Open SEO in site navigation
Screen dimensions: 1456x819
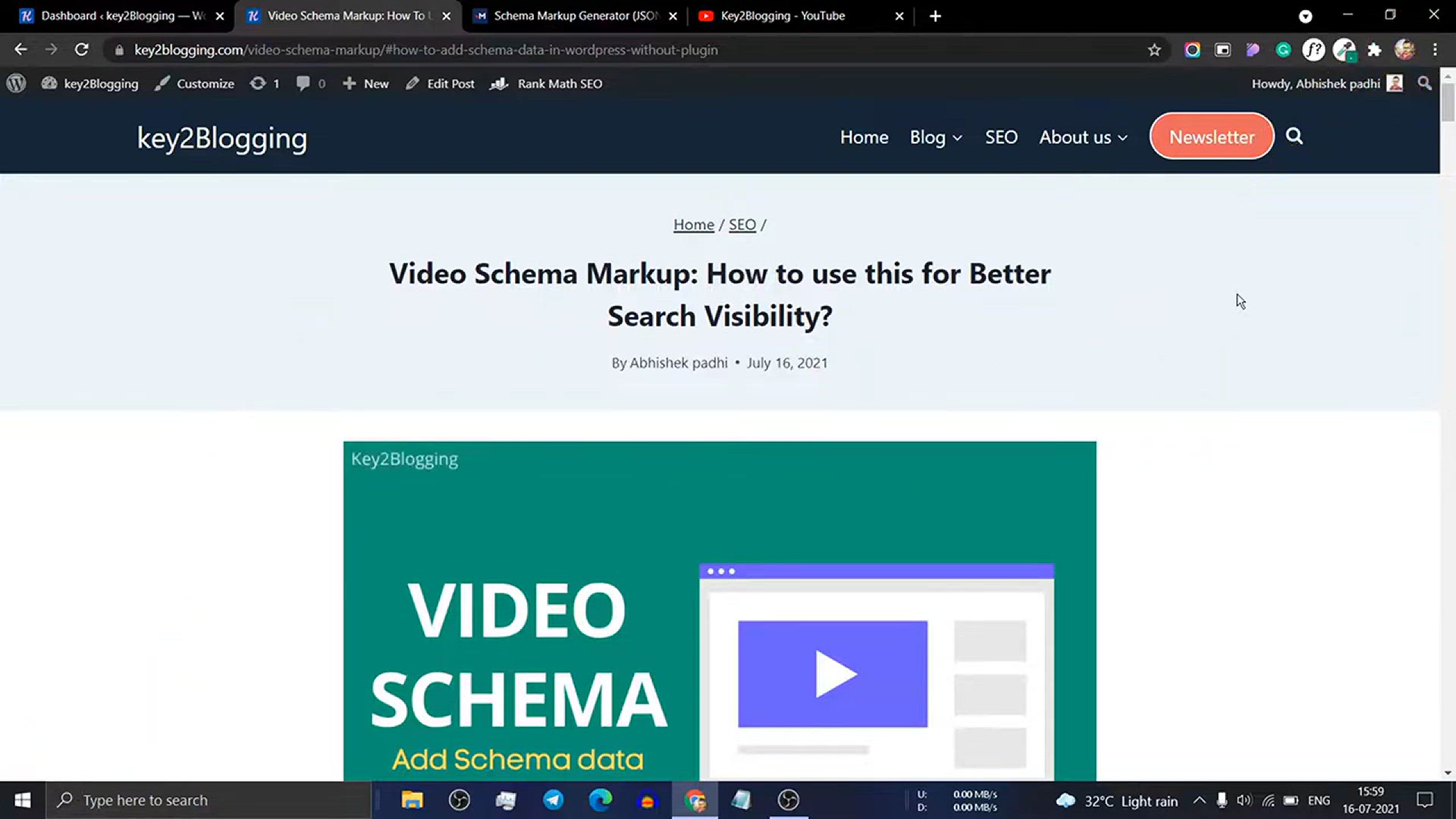(1001, 137)
